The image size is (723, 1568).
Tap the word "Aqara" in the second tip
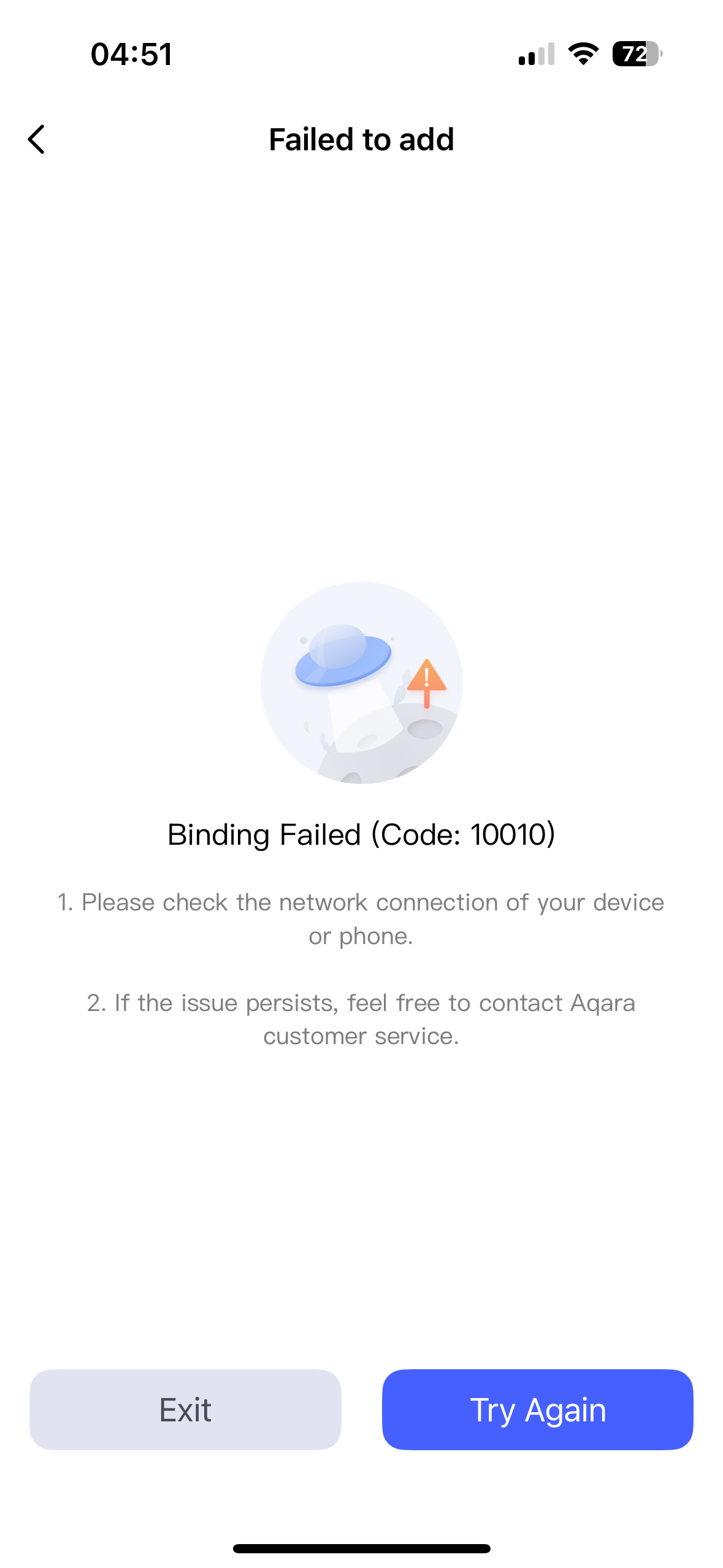pos(603,1002)
